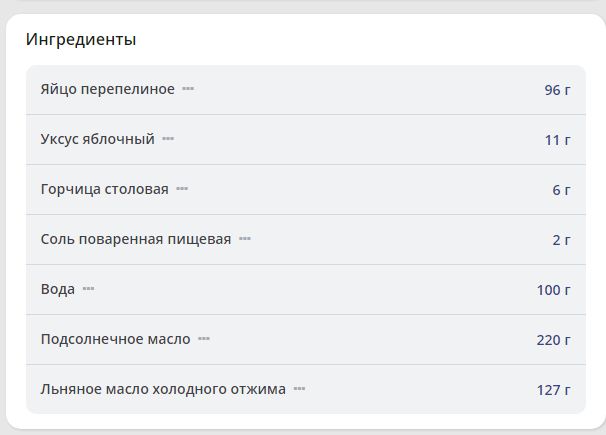Click the dots after Льняное масло холодного отжима
606x435 pixels.
299,389
